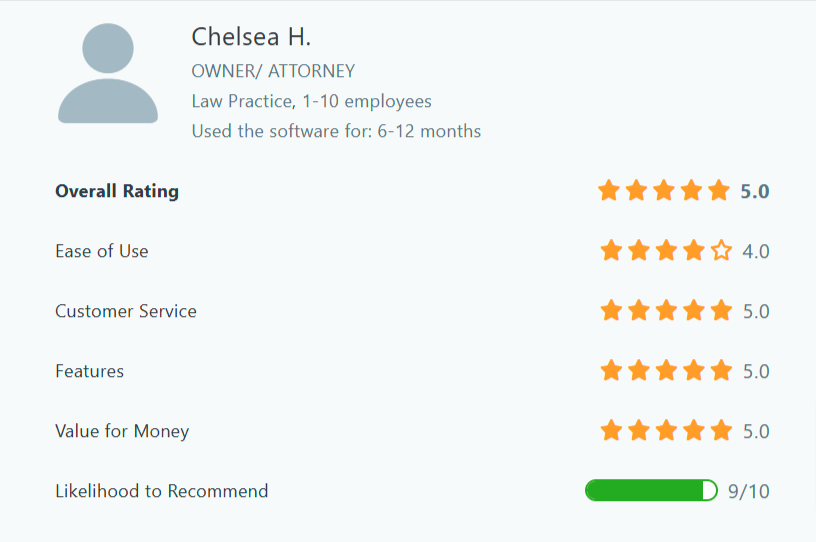Click the reviewer avatar placeholder icon
Image resolution: width=816 pixels, height=542 pixels.
coord(108,76)
